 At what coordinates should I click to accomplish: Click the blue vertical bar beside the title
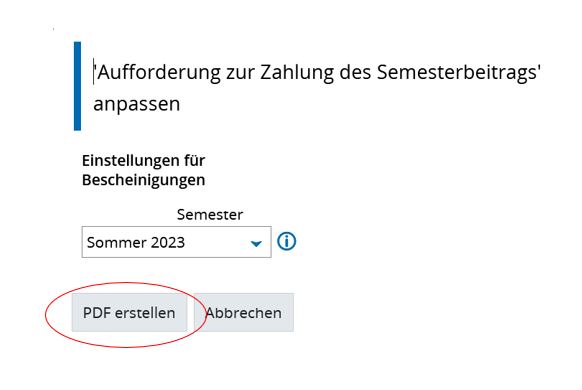point(77,86)
